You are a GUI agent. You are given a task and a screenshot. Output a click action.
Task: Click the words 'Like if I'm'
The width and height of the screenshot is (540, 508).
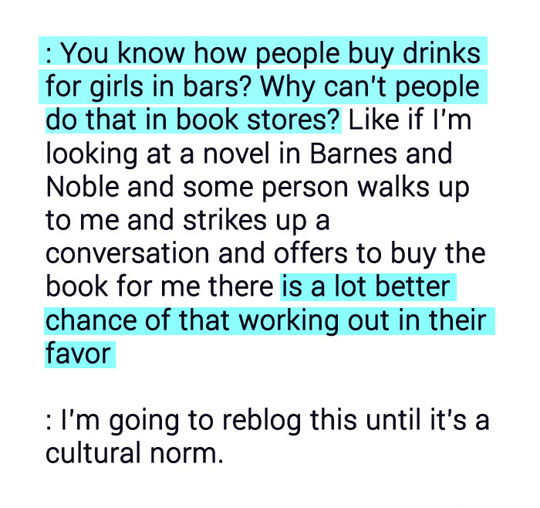(x=410, y=120)
